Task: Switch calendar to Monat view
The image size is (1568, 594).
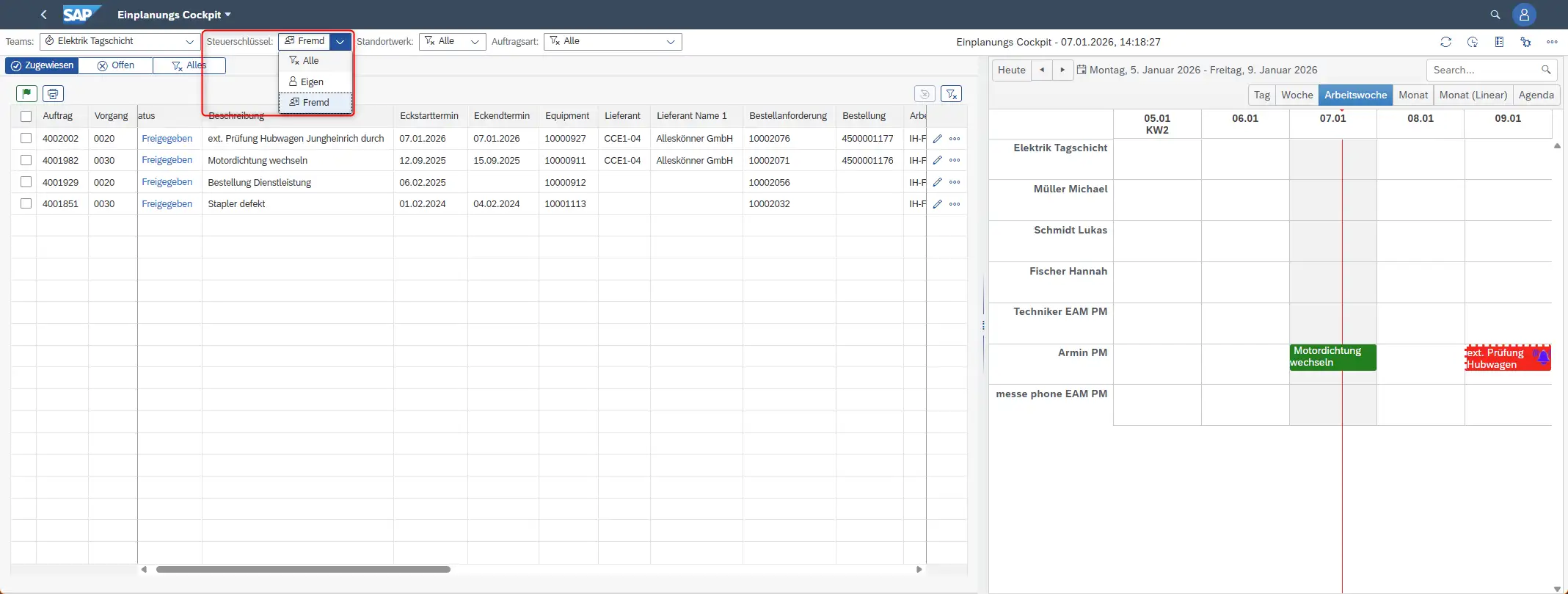Action: pos(1412,95)
